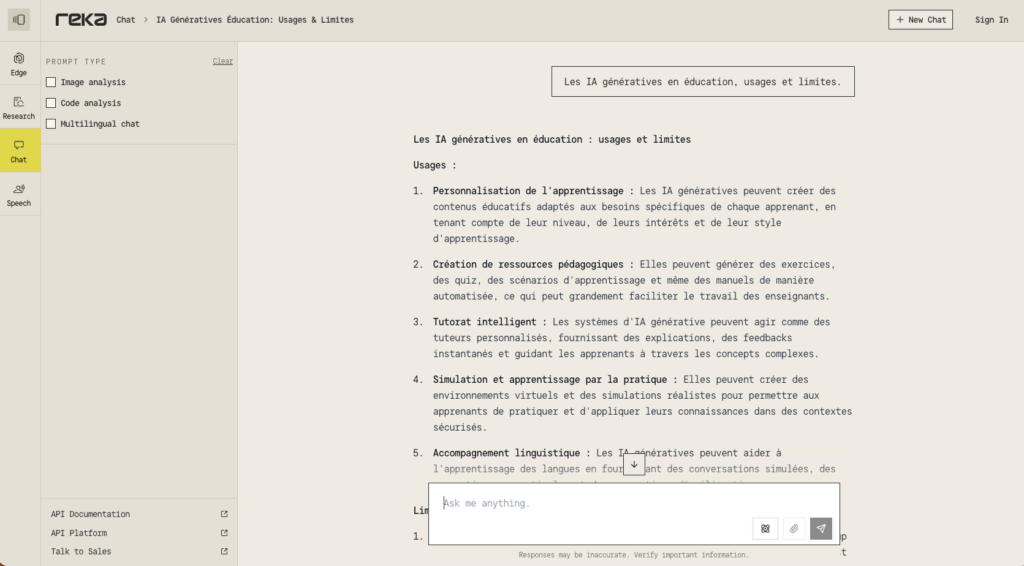Open the API Documentation link

point(90,514)
